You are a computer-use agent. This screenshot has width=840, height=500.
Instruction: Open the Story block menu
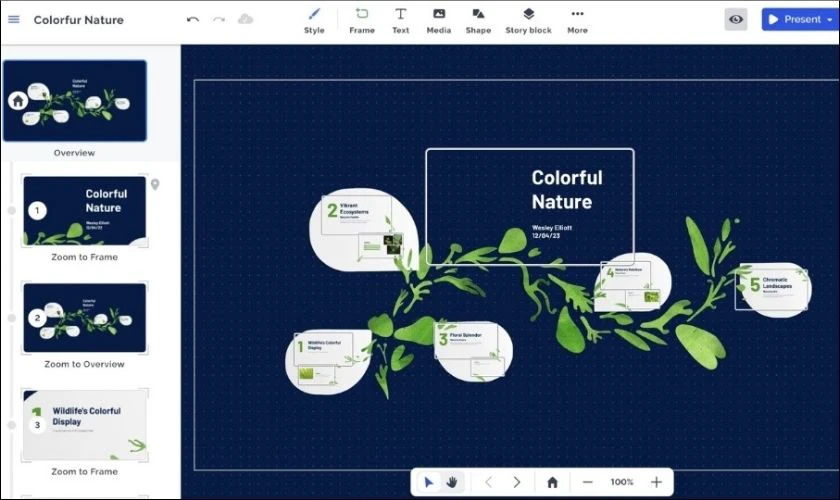[x=528, y=21]
